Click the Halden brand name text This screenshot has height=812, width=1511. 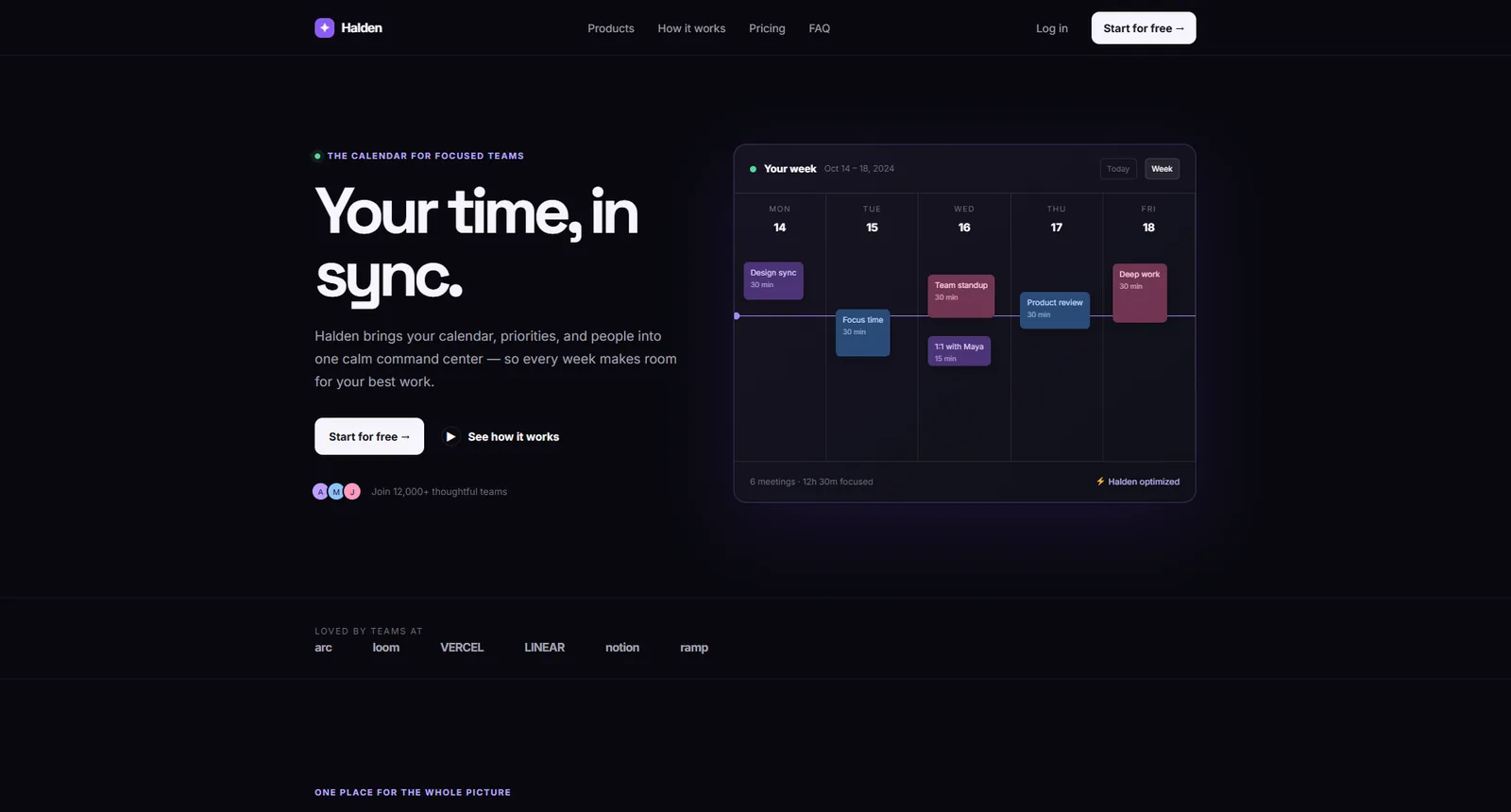pos(362,28)
